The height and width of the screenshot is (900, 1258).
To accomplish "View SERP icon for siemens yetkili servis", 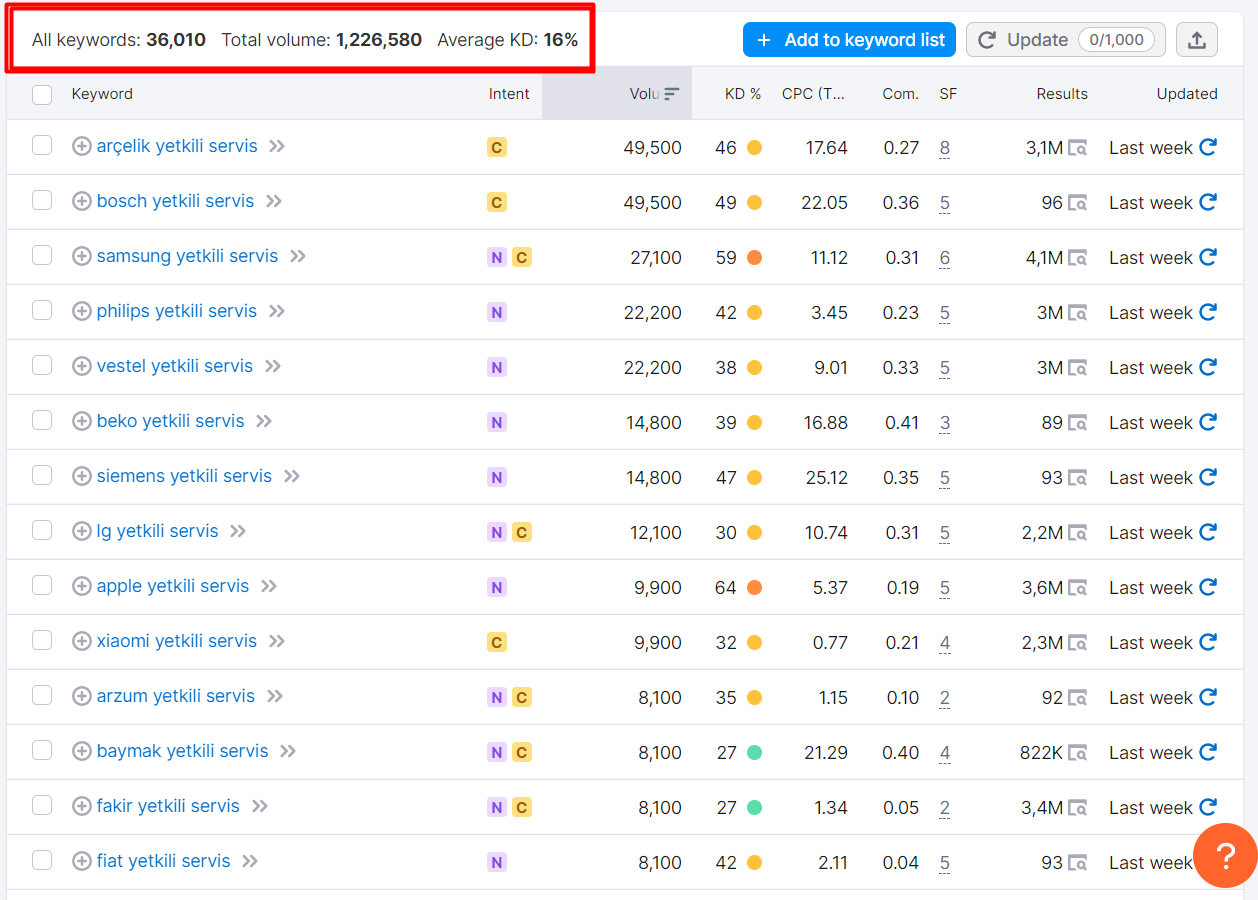I will click(1077, 478).
